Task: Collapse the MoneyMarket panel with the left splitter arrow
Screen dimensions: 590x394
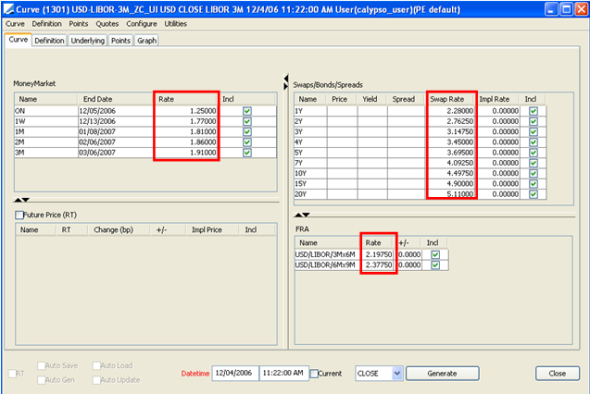Action: pos(286,78)
